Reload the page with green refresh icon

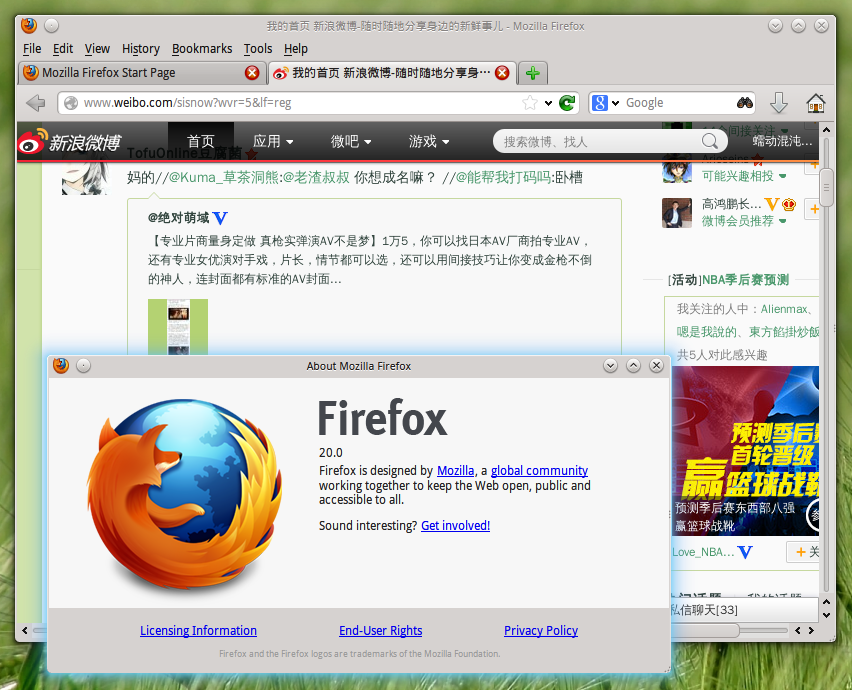[x=567, y=103]
